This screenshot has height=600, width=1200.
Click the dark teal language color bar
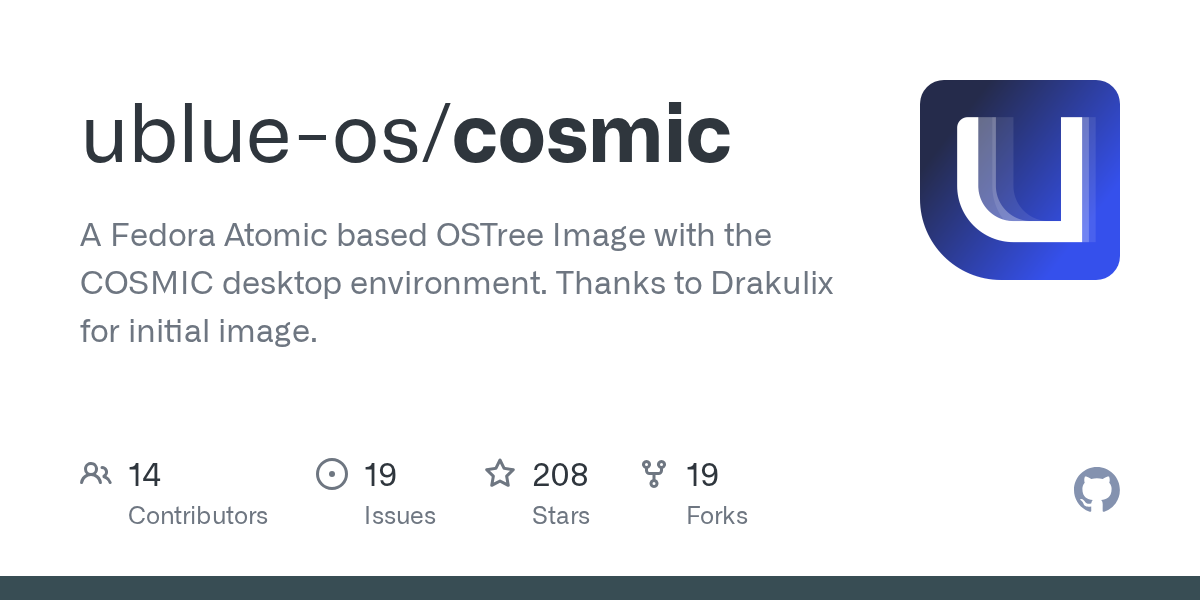pos(600,588)
